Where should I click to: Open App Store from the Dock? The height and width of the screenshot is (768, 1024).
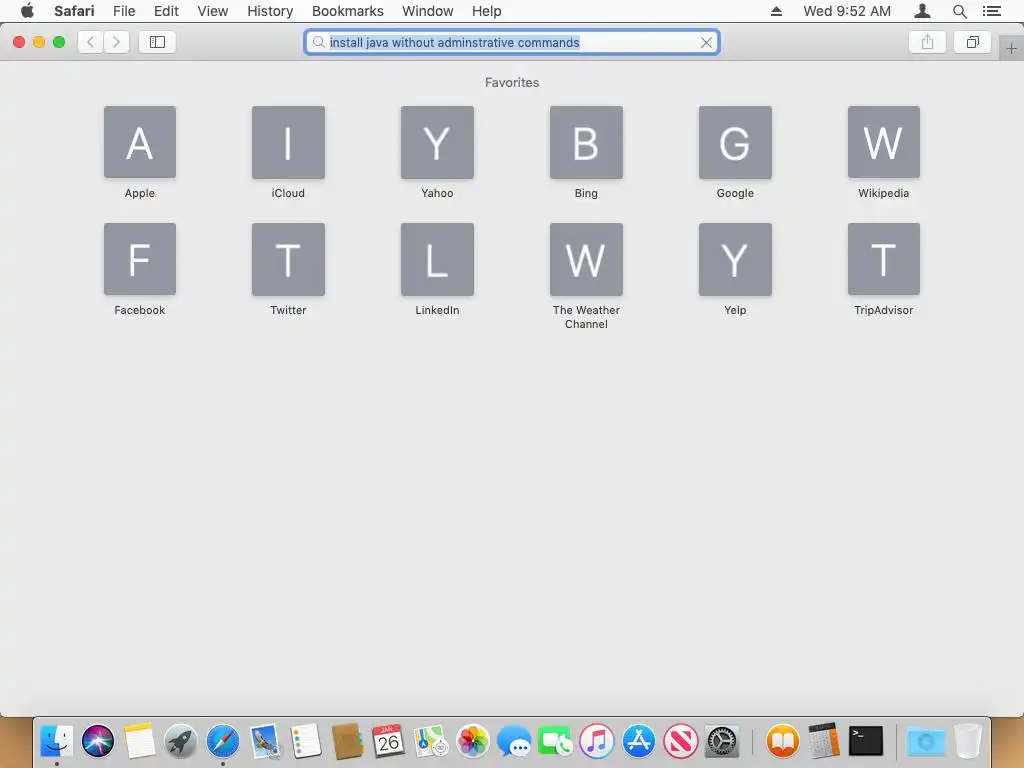[x=639, y=741]
